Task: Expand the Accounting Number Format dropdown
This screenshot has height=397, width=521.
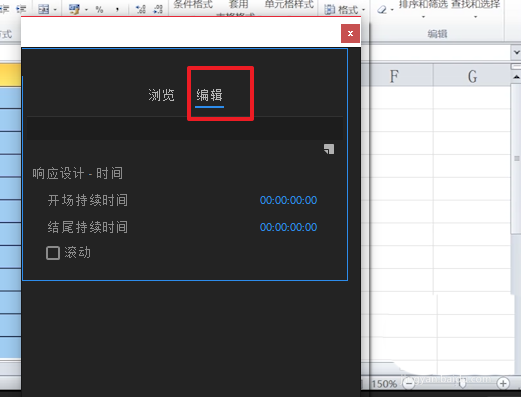Action: pyautogui.click(x=86, y=10)
